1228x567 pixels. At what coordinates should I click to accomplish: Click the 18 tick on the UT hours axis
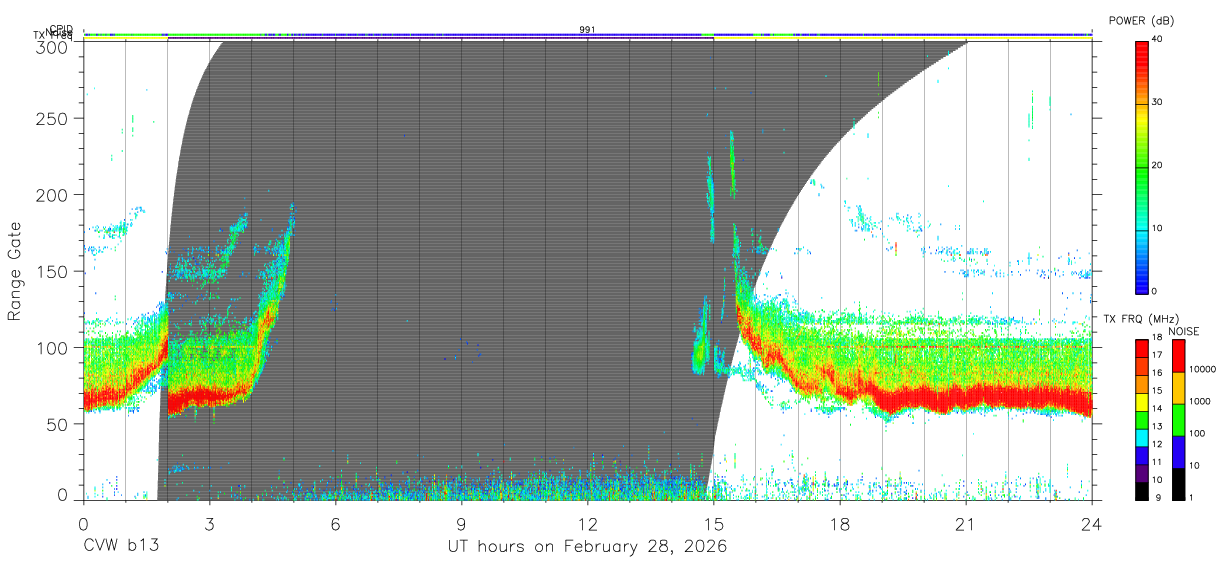click(x=840, y=523)
